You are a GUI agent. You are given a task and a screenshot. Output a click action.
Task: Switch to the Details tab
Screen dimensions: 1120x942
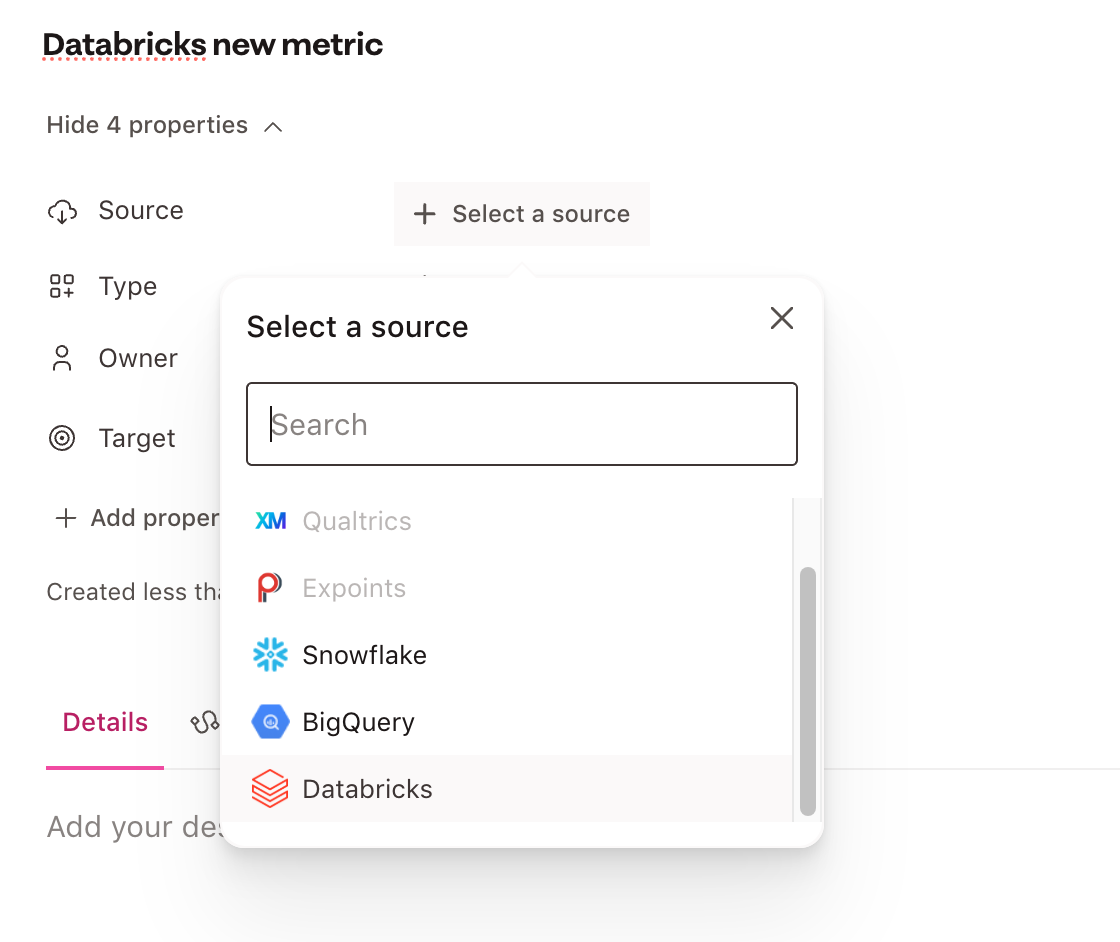click(105, 723)
